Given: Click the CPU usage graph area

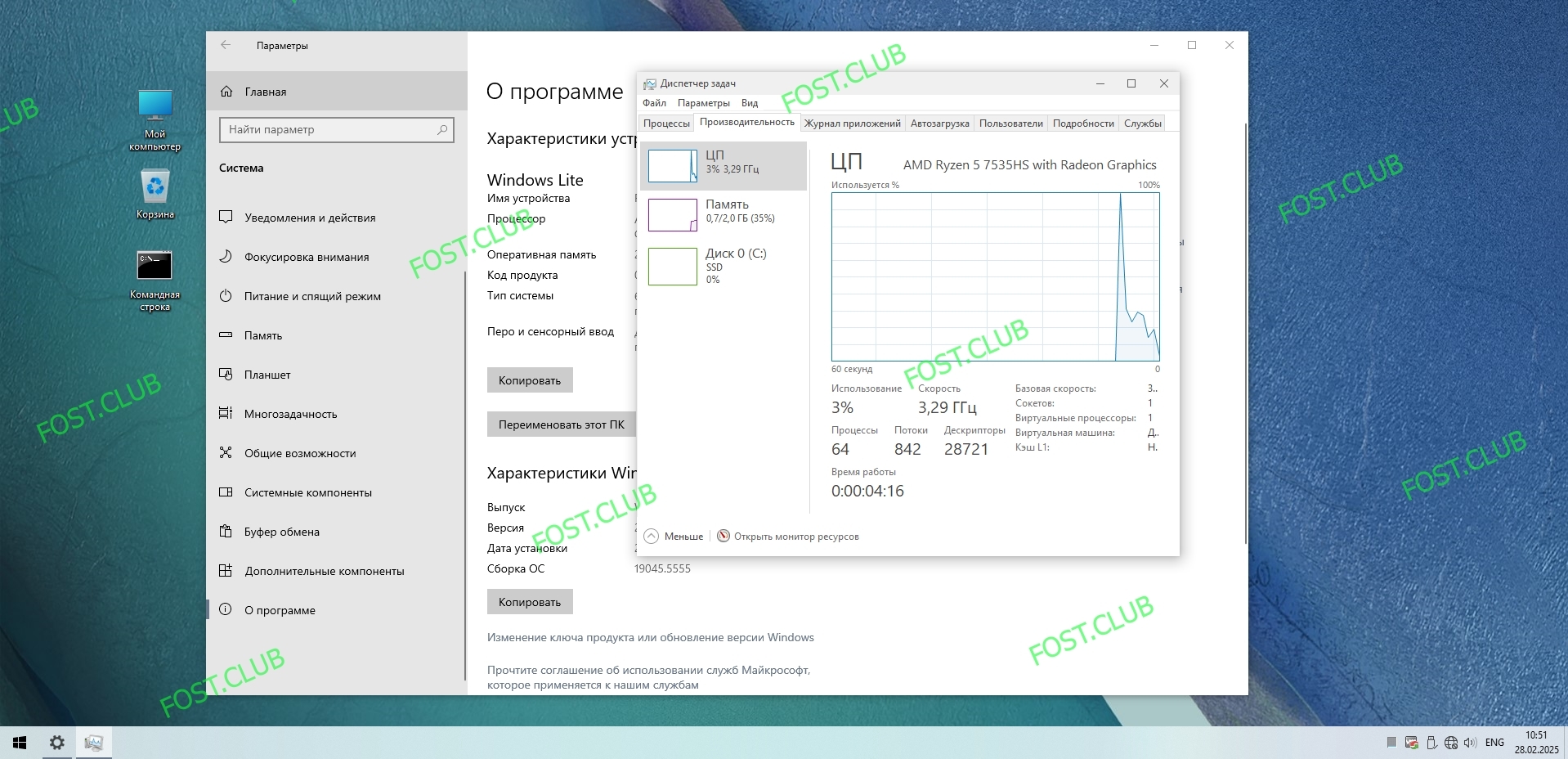Looking at the screenshot, I should pyautogui.click(x=996, y=276).
